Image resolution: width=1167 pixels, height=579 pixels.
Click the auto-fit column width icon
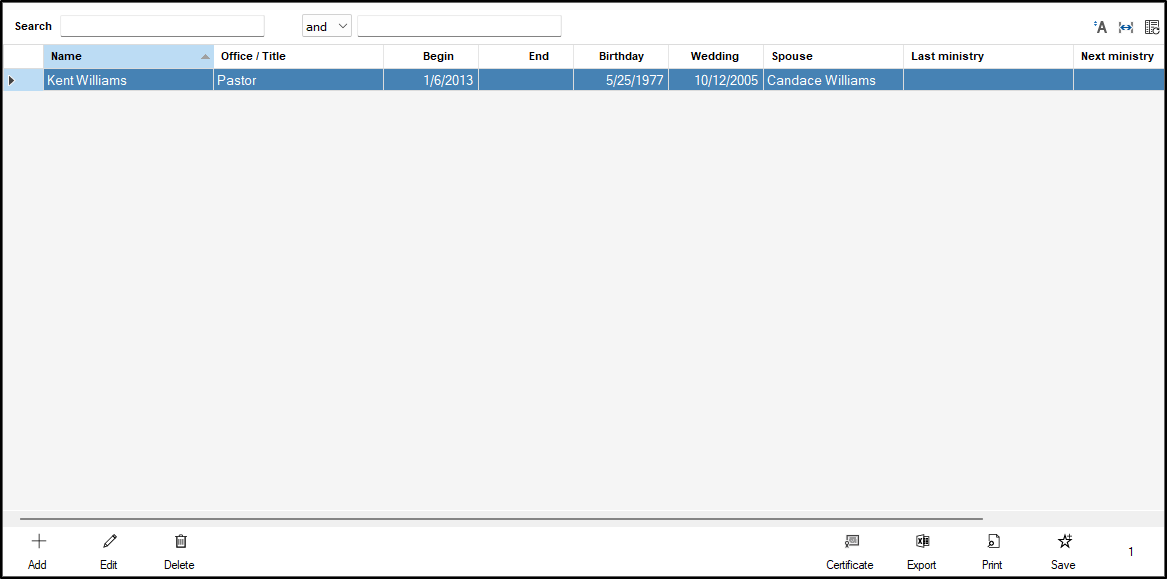[x=1126, y=27]
